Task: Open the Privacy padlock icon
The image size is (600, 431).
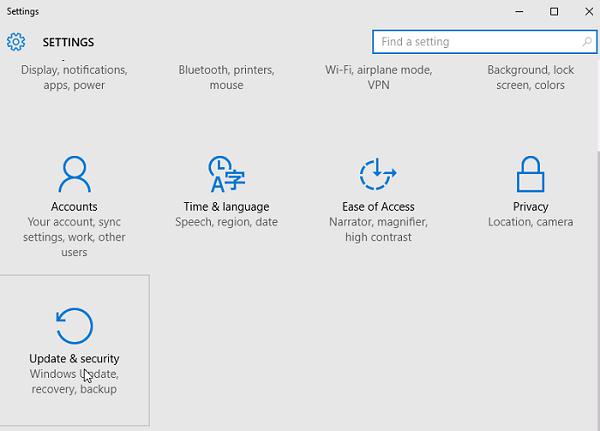Action: (530, 174)
